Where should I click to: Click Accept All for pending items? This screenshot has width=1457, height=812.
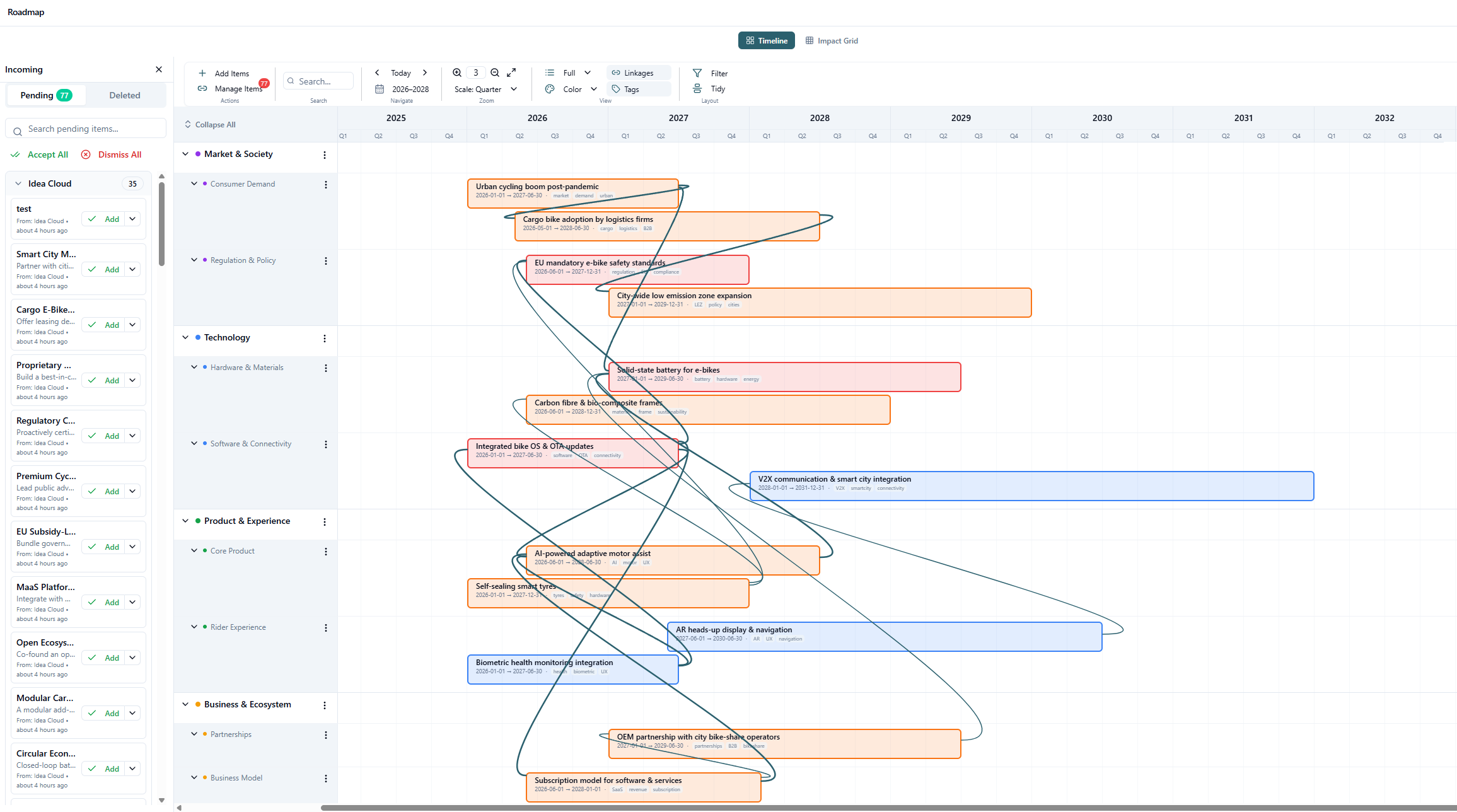(x=40, y=154)
